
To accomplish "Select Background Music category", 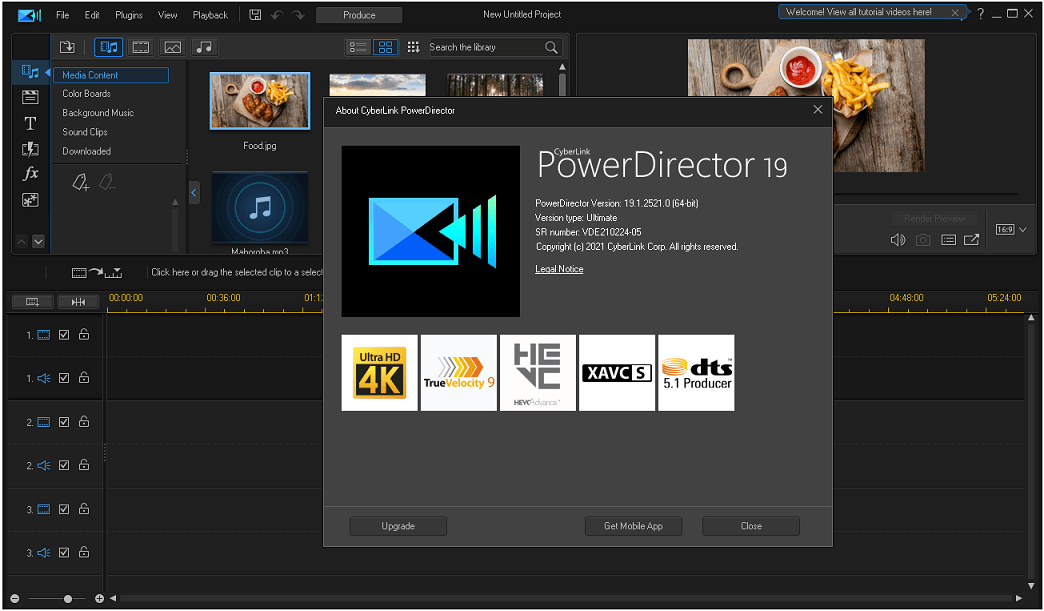I will pyautogui.click(x=98, y=113).
